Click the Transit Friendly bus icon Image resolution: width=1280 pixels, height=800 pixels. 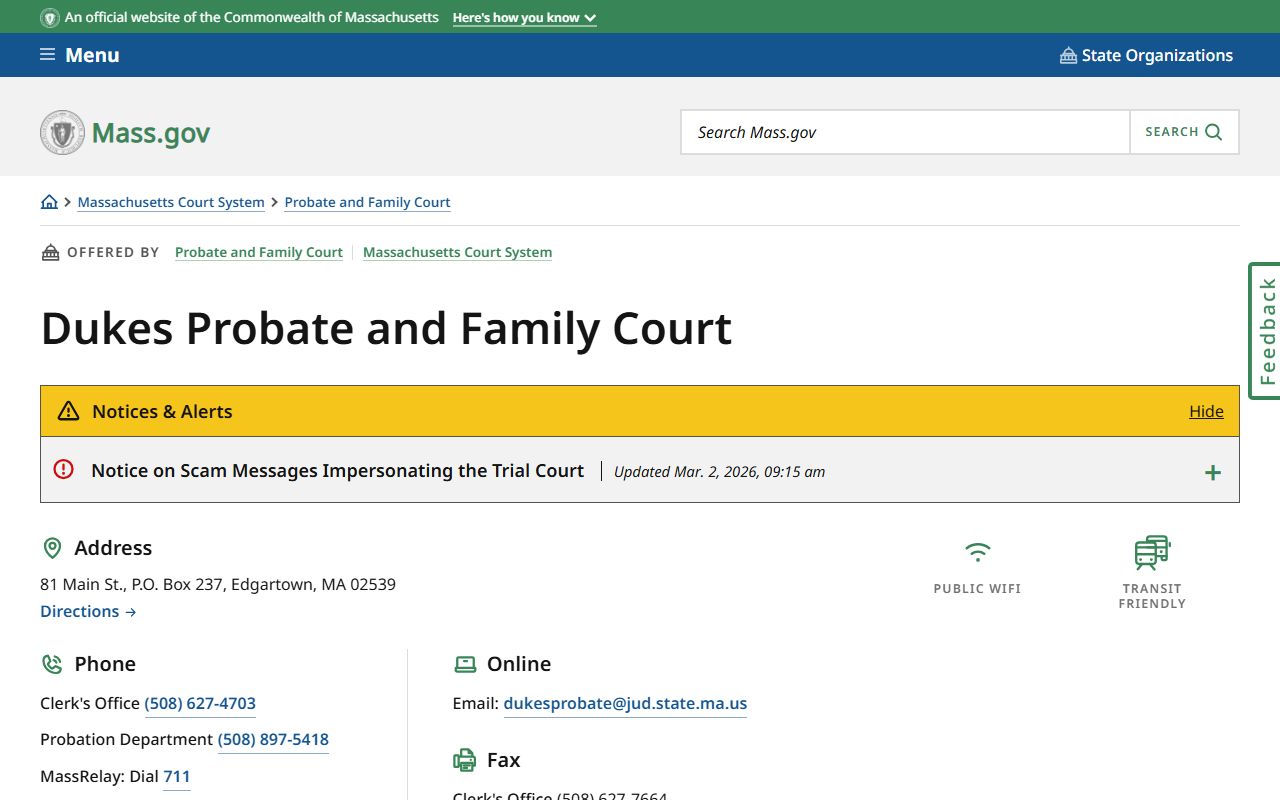[1152, 553]
